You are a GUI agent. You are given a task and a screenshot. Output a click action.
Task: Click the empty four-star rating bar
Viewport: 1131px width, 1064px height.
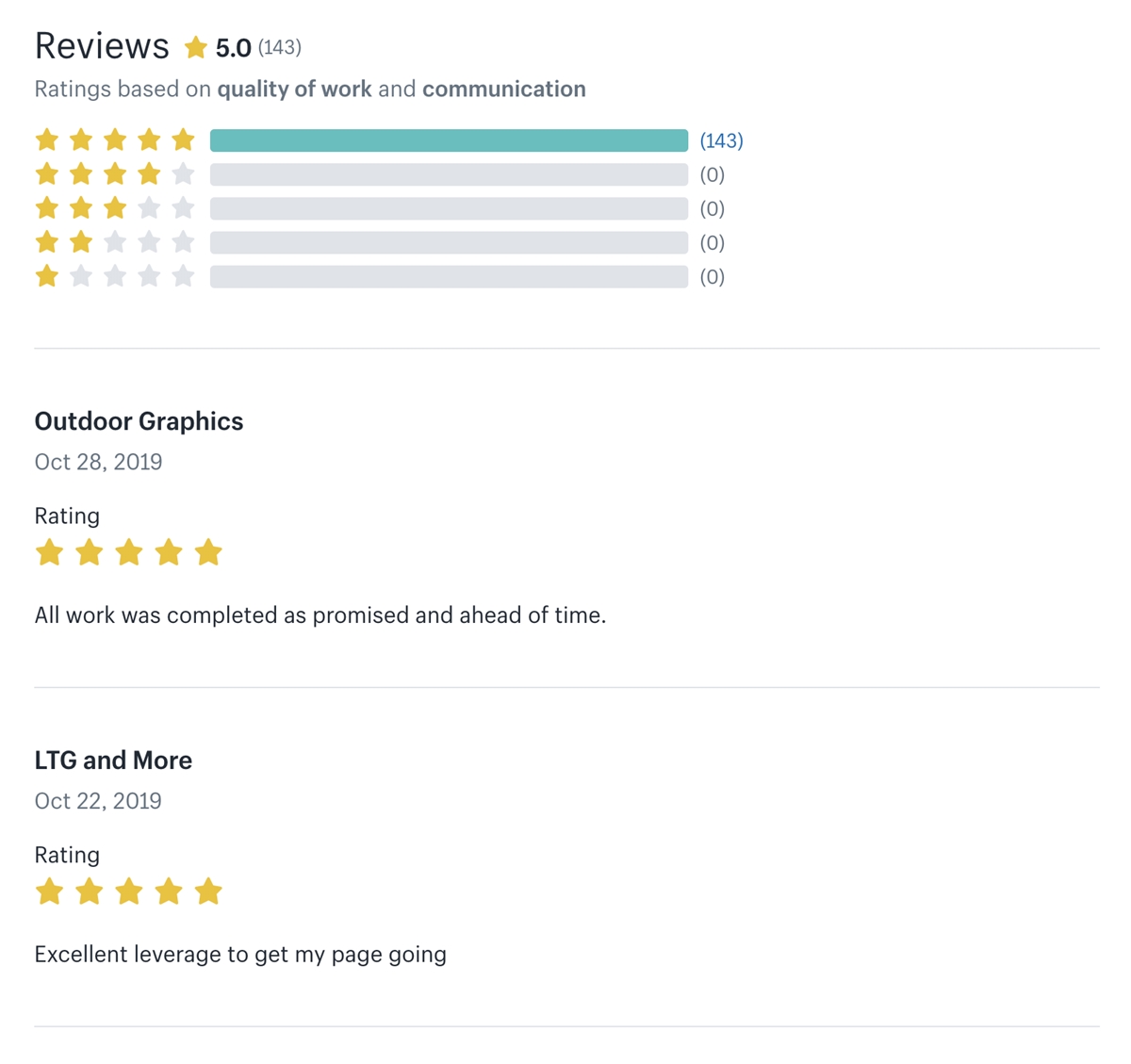pyautogui.click(x=449, y=174)
